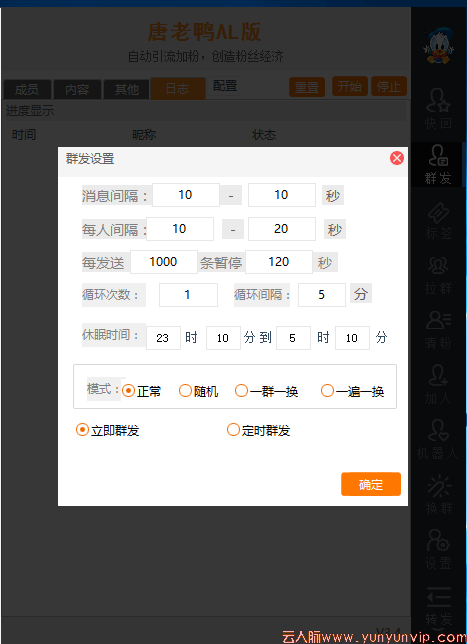Click the 开始 start button

350,86
